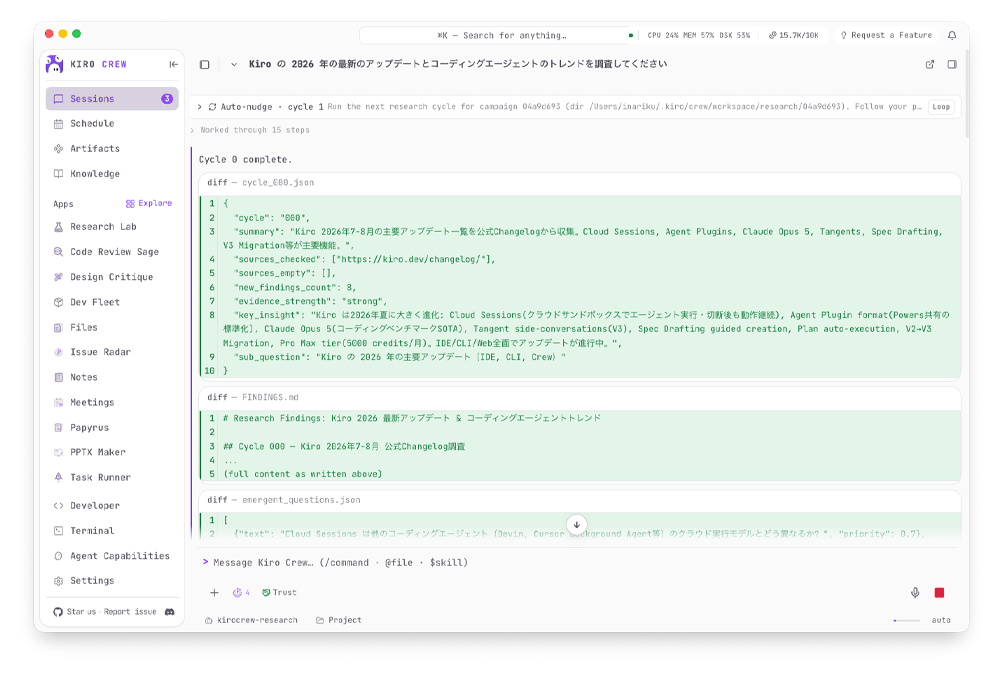This screenshot has width=1000, height=676.
Task: Click the PPTX Maker icon
Action: [58, 452]
